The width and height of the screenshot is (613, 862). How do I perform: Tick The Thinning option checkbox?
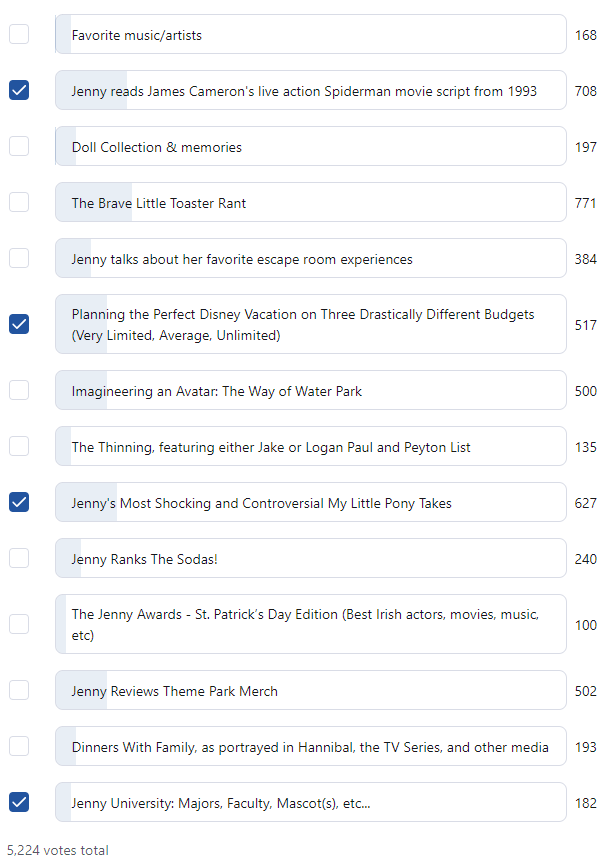pos(19,446)
